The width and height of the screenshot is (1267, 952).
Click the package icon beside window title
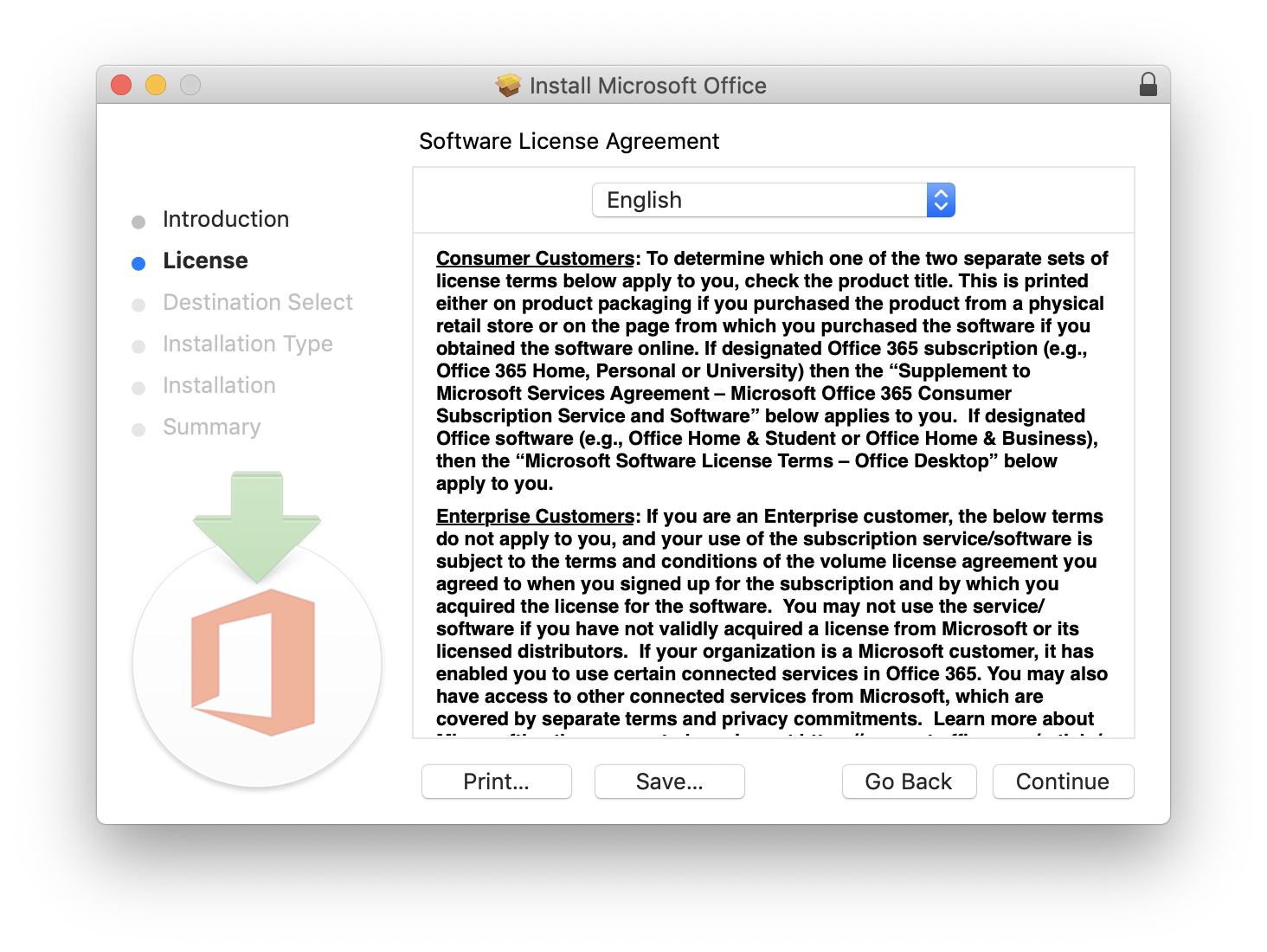[x=508, y=85]
